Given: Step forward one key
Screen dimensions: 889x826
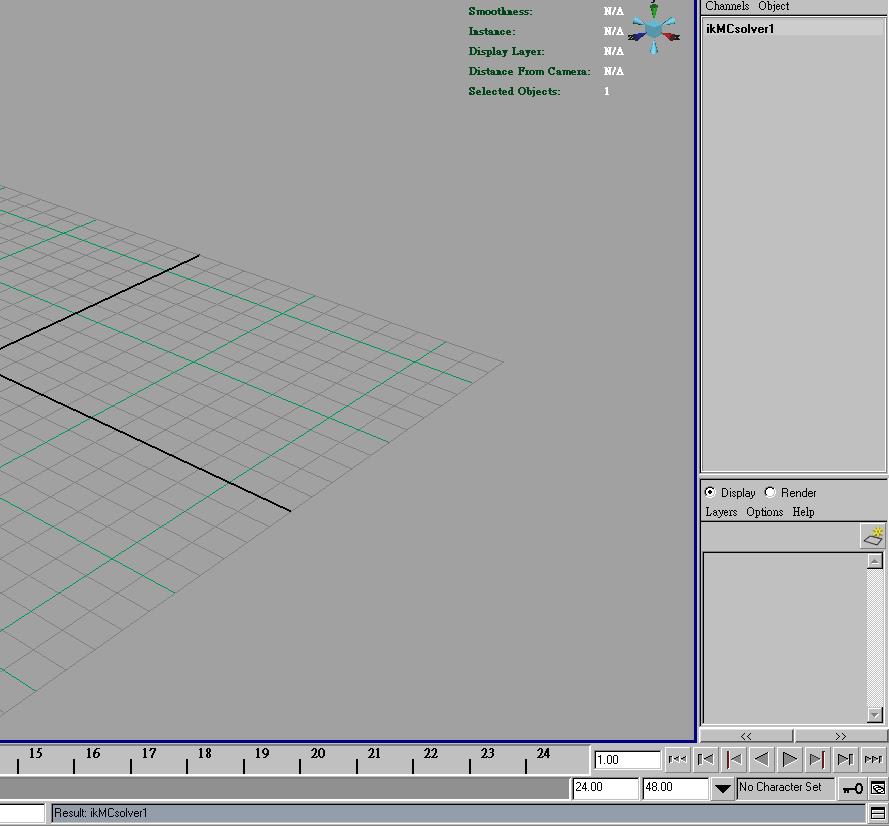Looking at the screenshot, I should [x=817, y=759].
